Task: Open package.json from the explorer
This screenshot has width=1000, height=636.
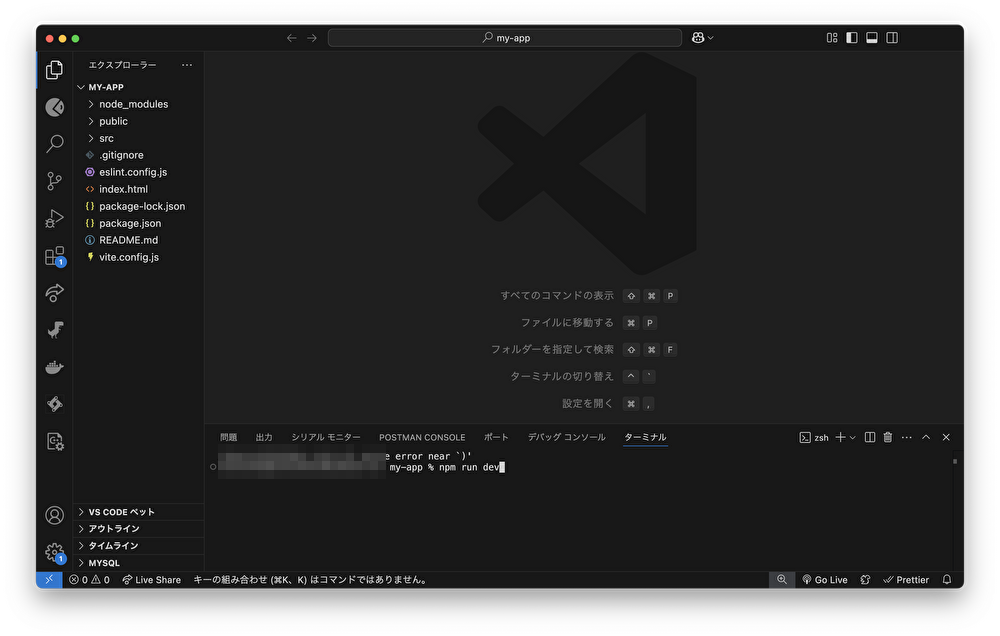Action: tap(130, 223)
